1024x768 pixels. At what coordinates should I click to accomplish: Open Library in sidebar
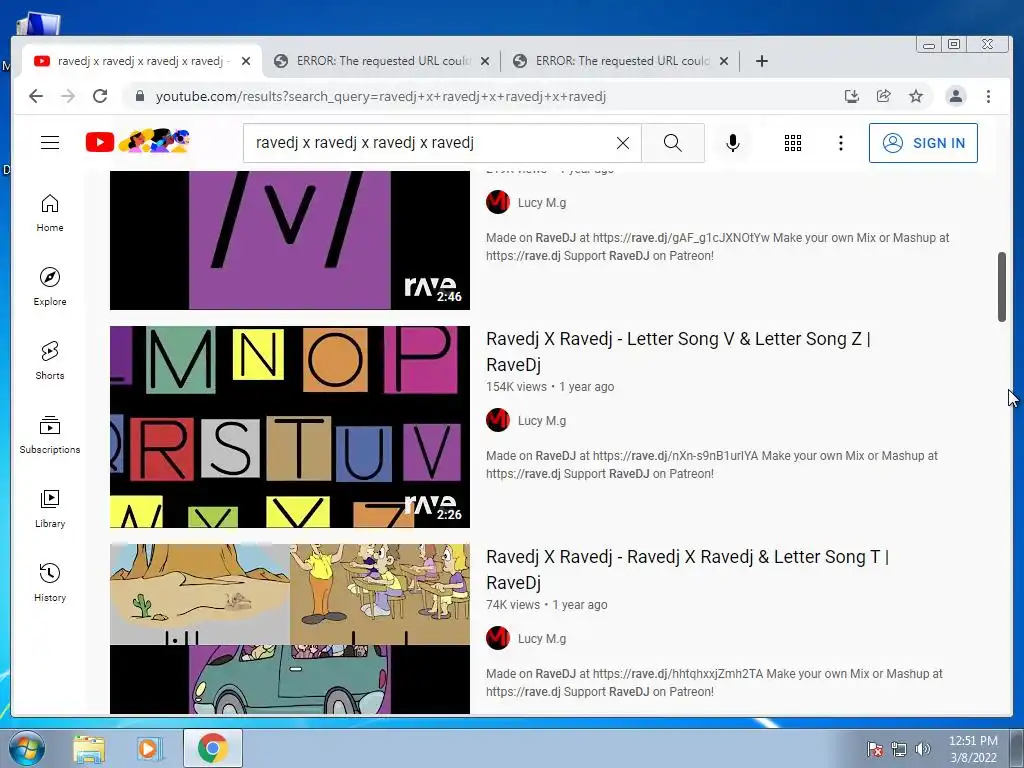click(x=50, y=509)
